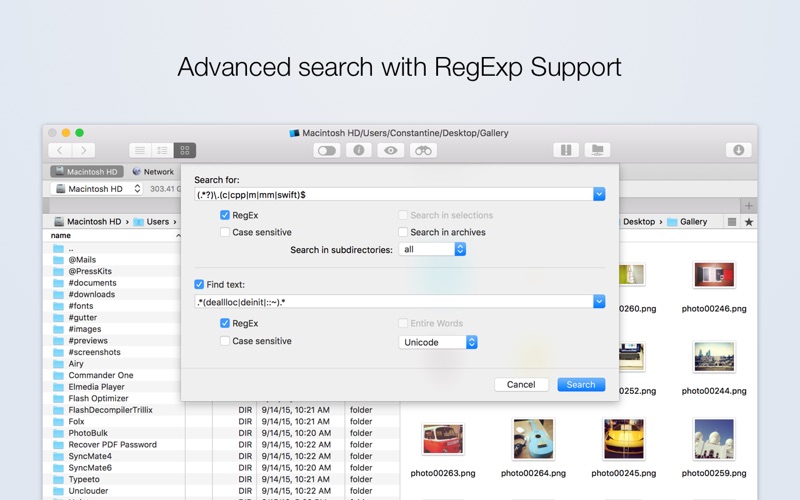Click Users in left breadcrumb path
This screenshot has height=500, width=800.
tap(151, 221)
